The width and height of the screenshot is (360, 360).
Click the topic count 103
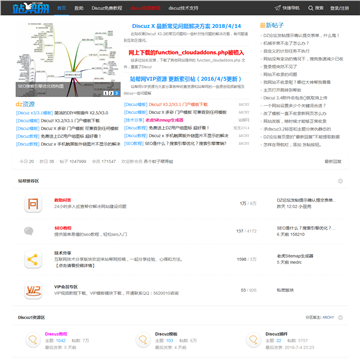pos(170,341)
